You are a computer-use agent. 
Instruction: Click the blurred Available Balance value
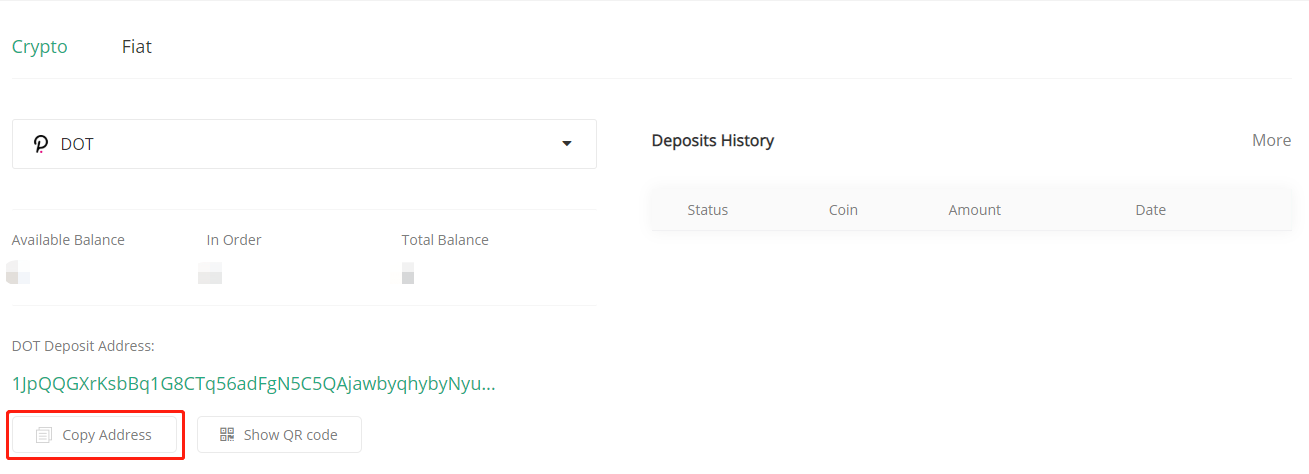pyautogui.click(x=19, y=272)
